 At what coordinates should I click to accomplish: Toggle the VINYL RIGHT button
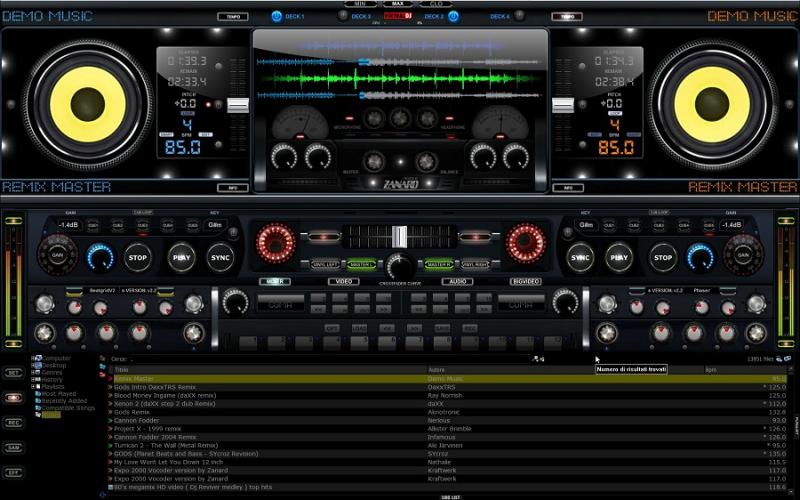(475, 264)
